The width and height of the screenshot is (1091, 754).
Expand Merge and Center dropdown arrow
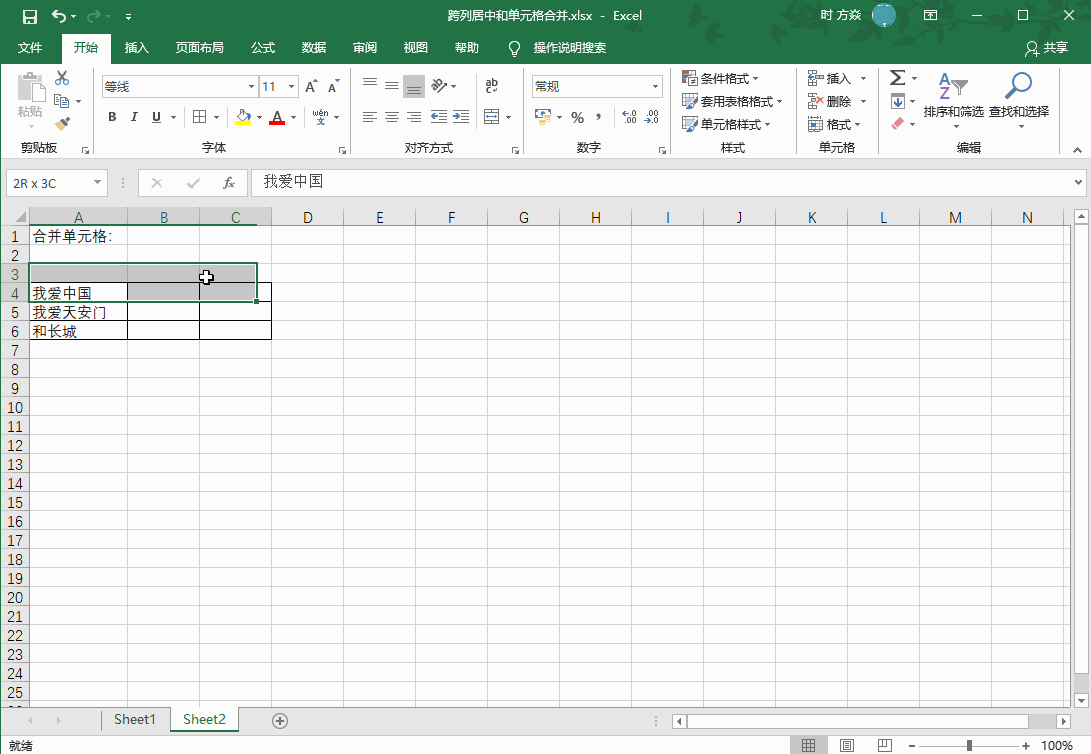click(509, 117)
